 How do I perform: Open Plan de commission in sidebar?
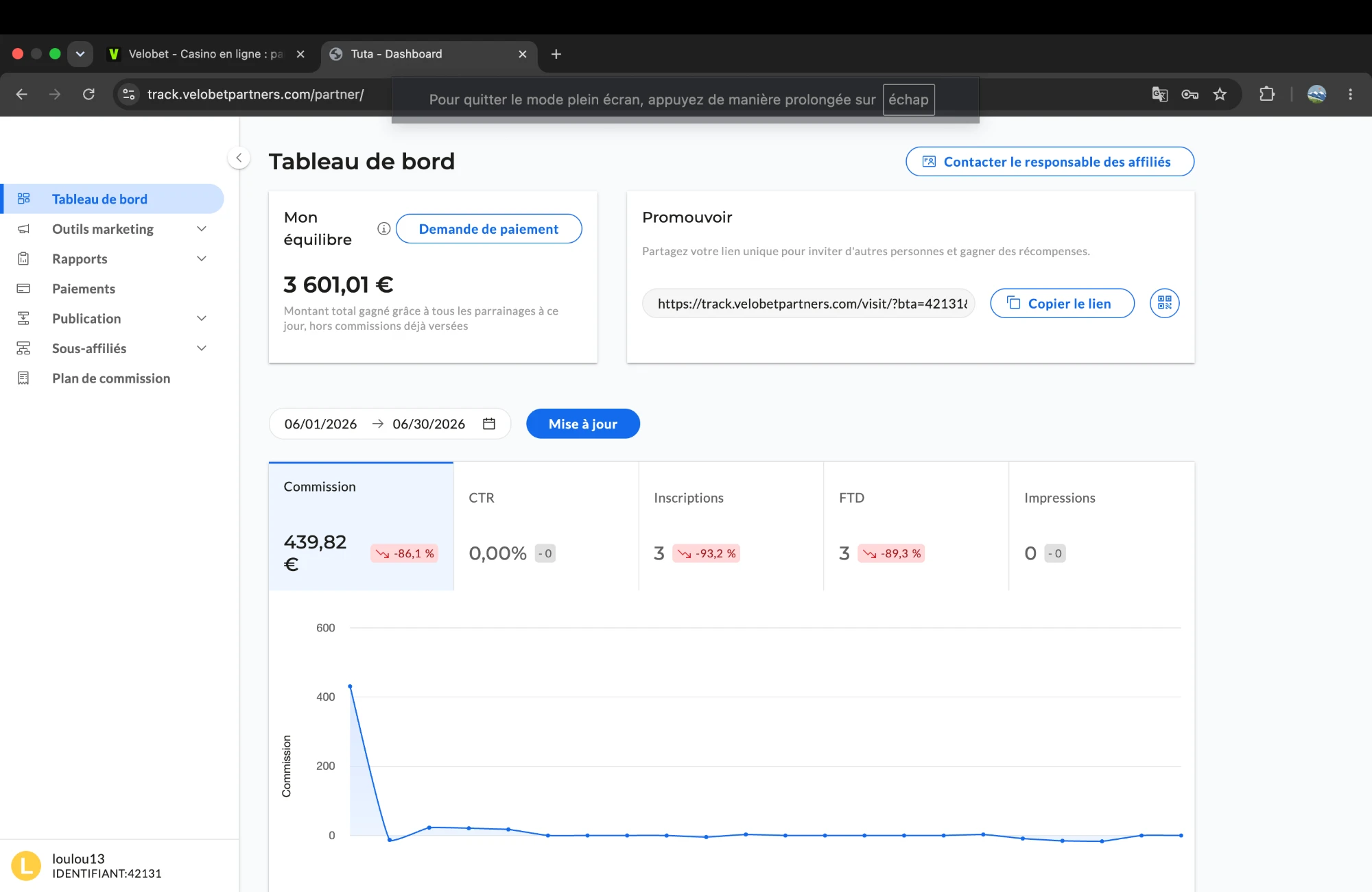coord(112,378)
